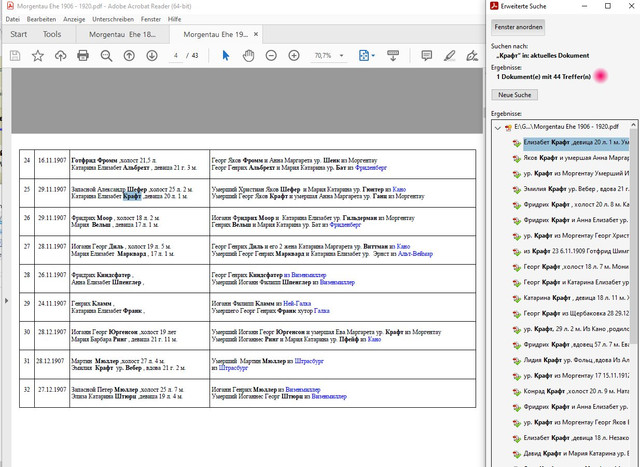
Task: Click the PDF file icon in results tree
Action: pyautogui.click(x=508, y=127)
